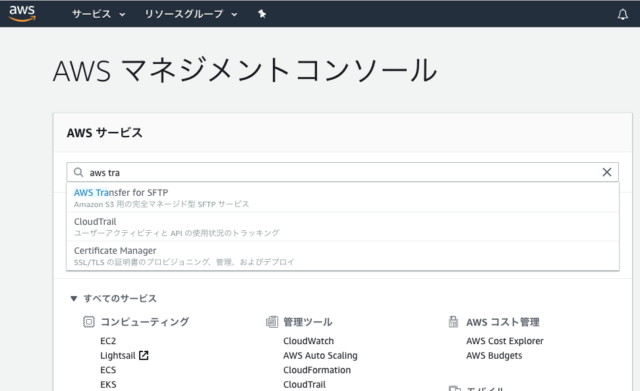The height and width of the screenshot is (391, 640).
Task: Select AWS Transfer for SFTP suggestion
Action: coord(342,198)
